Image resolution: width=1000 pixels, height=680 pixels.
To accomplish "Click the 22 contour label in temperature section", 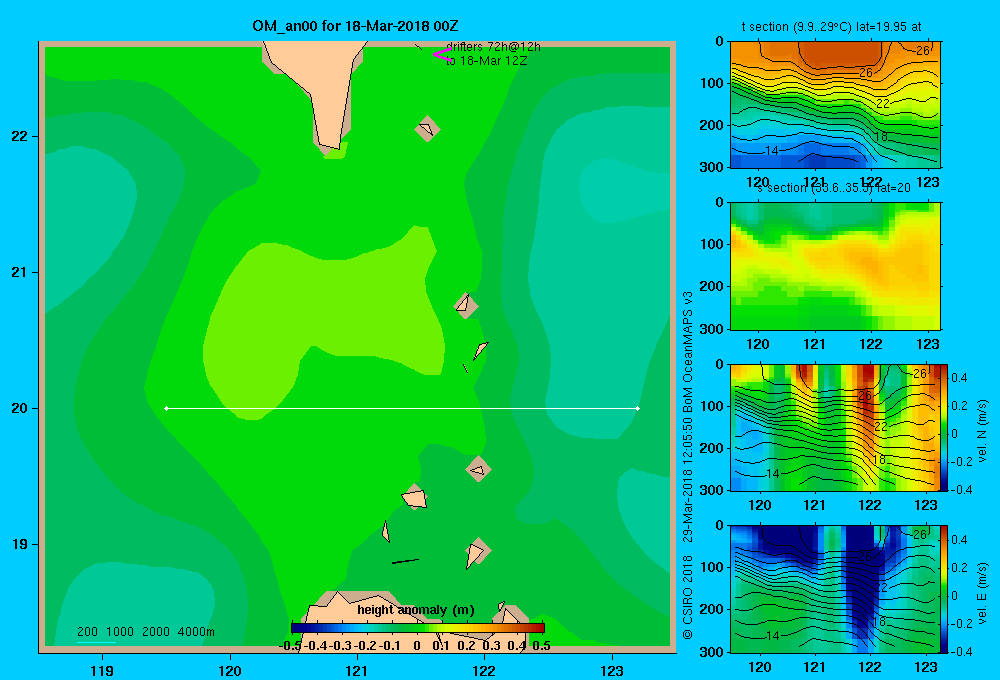I will pyautogui.click(x=883, y=103).
